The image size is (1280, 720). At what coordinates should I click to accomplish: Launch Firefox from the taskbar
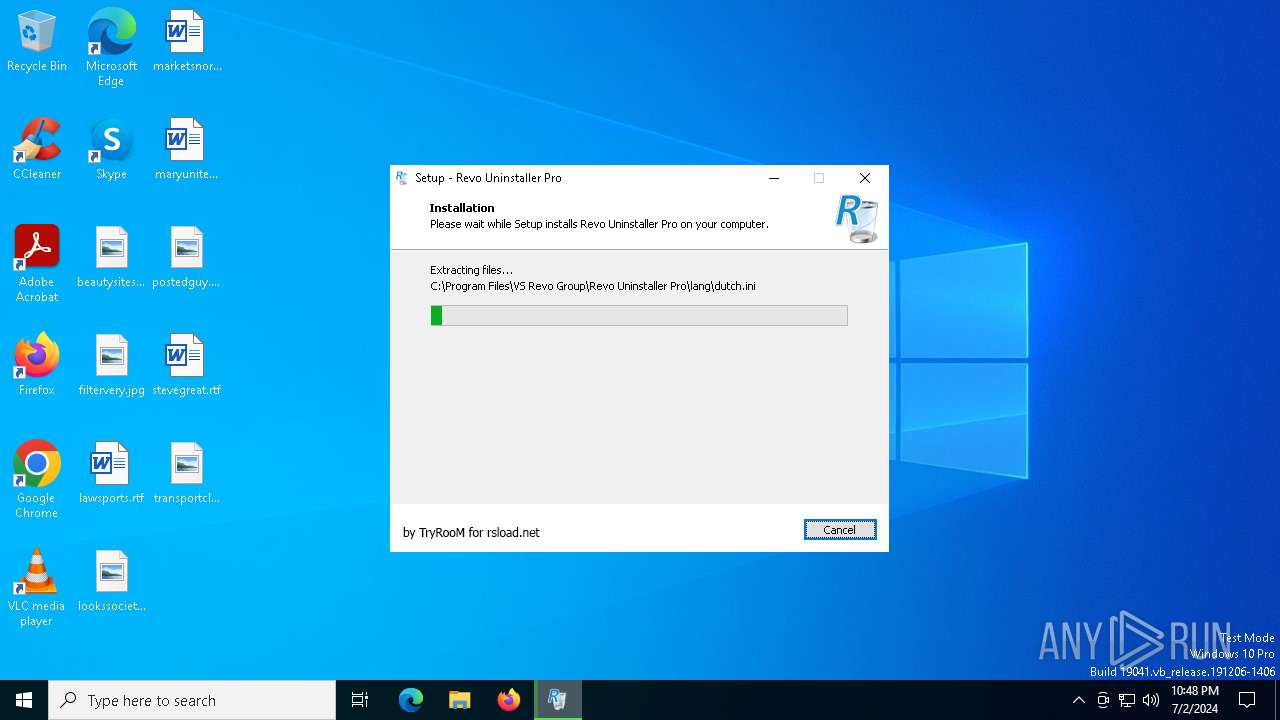coord(509,700)
